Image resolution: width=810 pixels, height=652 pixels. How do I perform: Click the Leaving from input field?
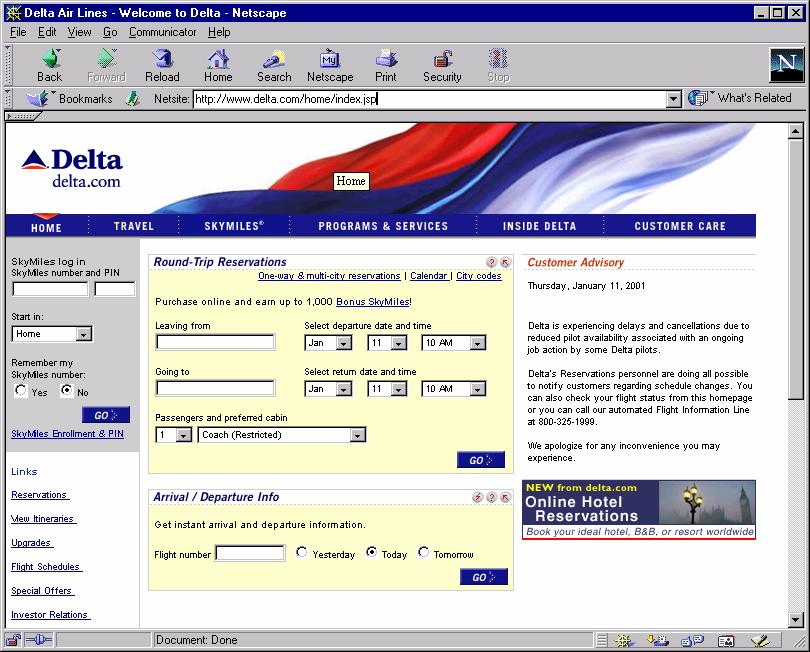click(x=215, y=342)
